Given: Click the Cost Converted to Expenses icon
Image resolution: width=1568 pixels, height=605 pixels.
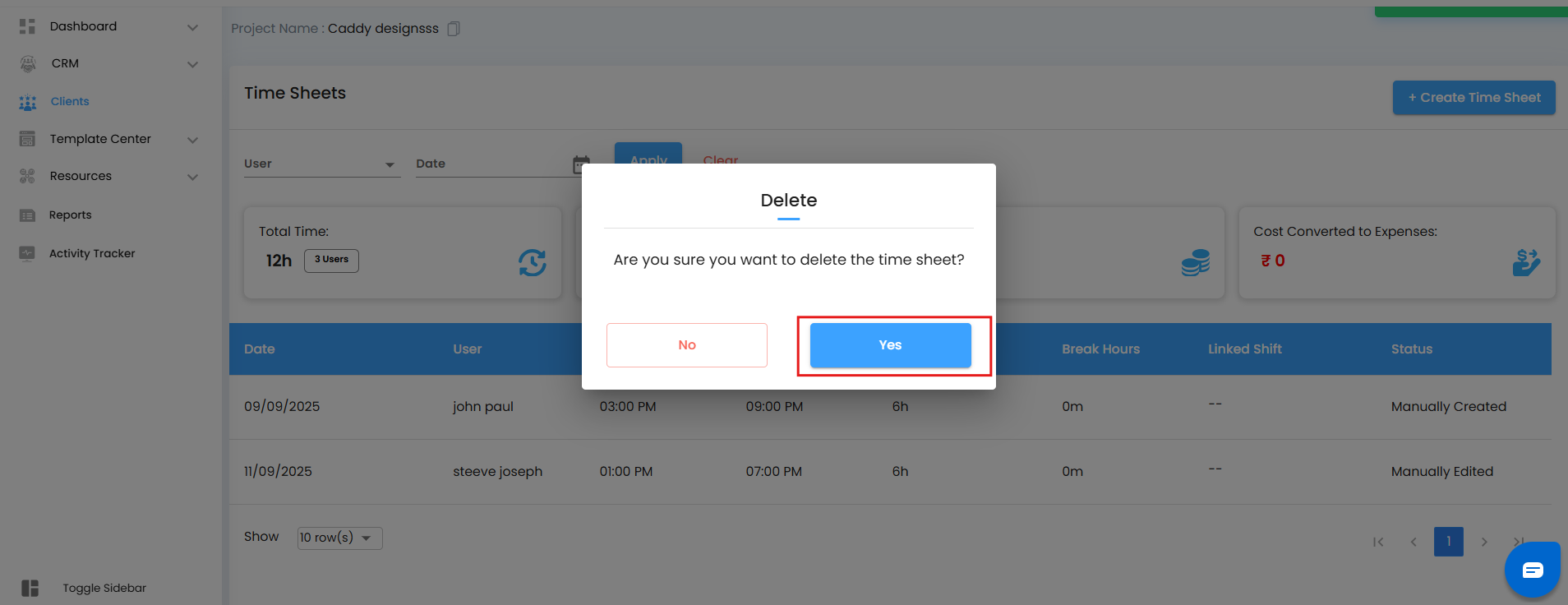Looking at the screenshot, I should (1526, 262).
